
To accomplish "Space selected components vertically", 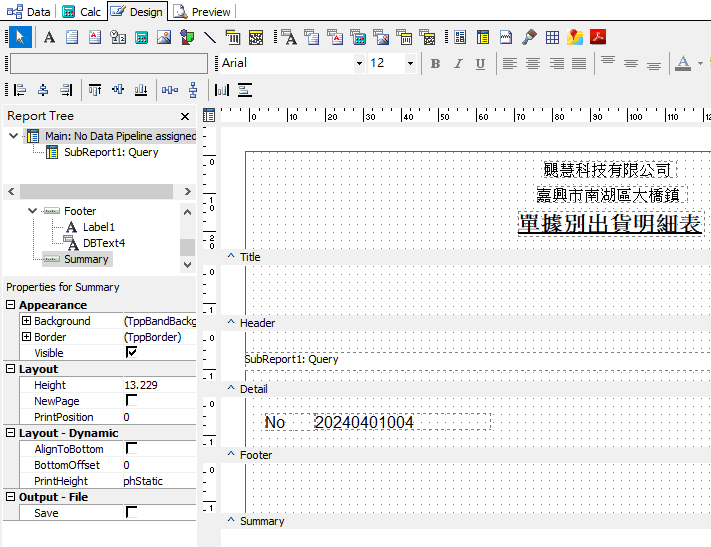I will [193, 90].
